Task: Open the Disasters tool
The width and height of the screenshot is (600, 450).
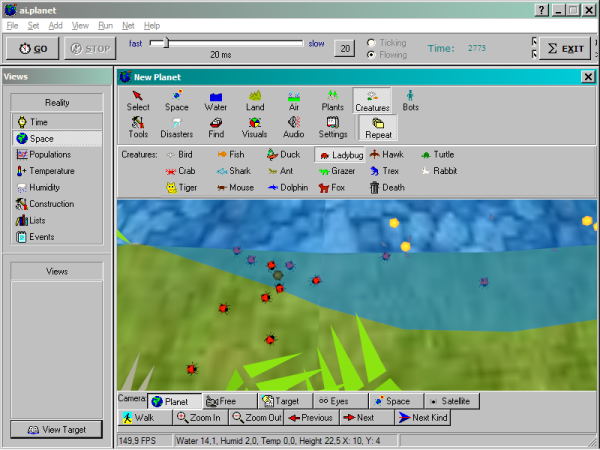Action: (x=176, y=127)
